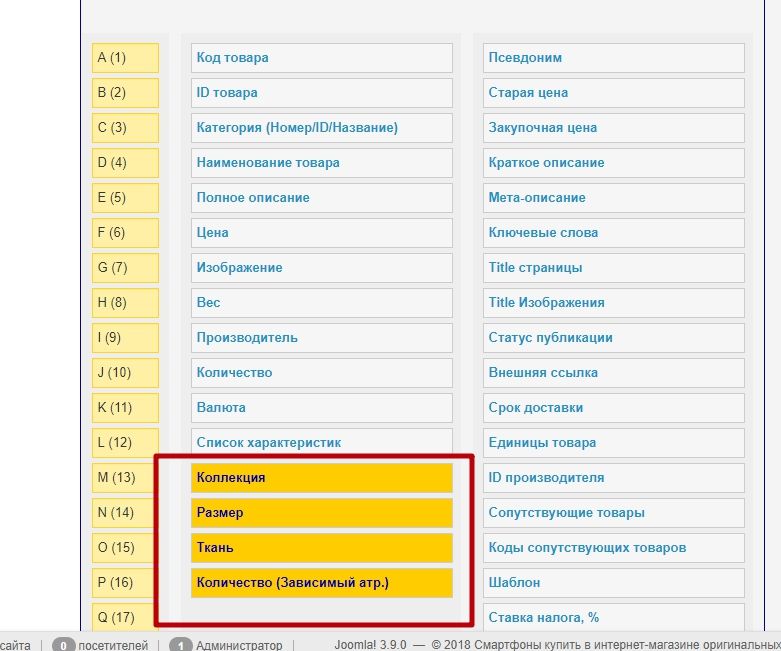Select the A (1) column cell

[x=125, y=58]
